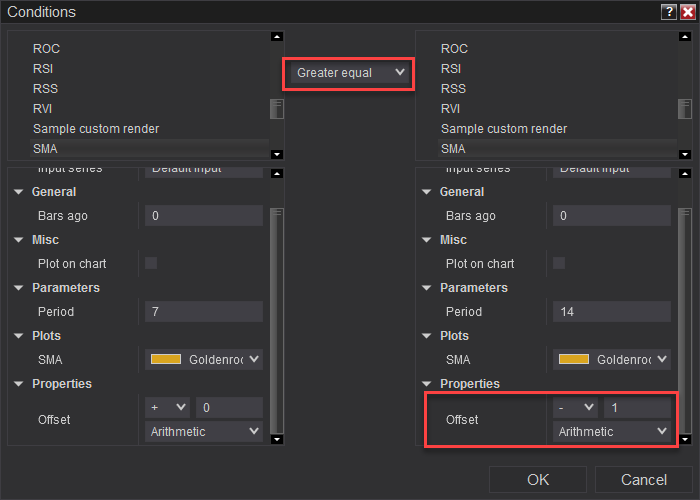Click the left Offset value field
The width and height of the screenshot is (700, 500).
click(x=229, y=408)
